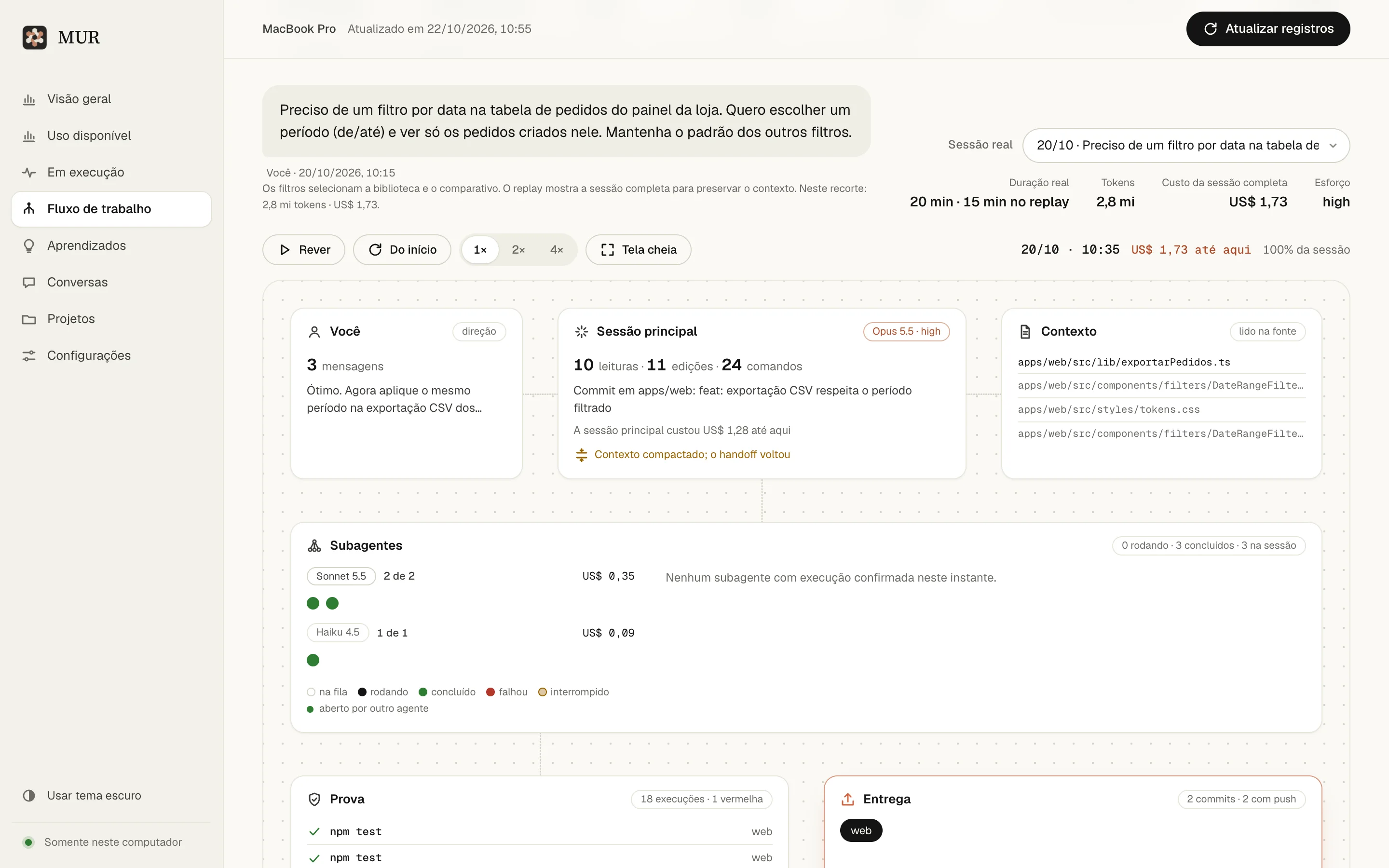This screenshot has height=868, width=1389.
Task: Click the Configurações sliders icon
Action: coord(29,356)
